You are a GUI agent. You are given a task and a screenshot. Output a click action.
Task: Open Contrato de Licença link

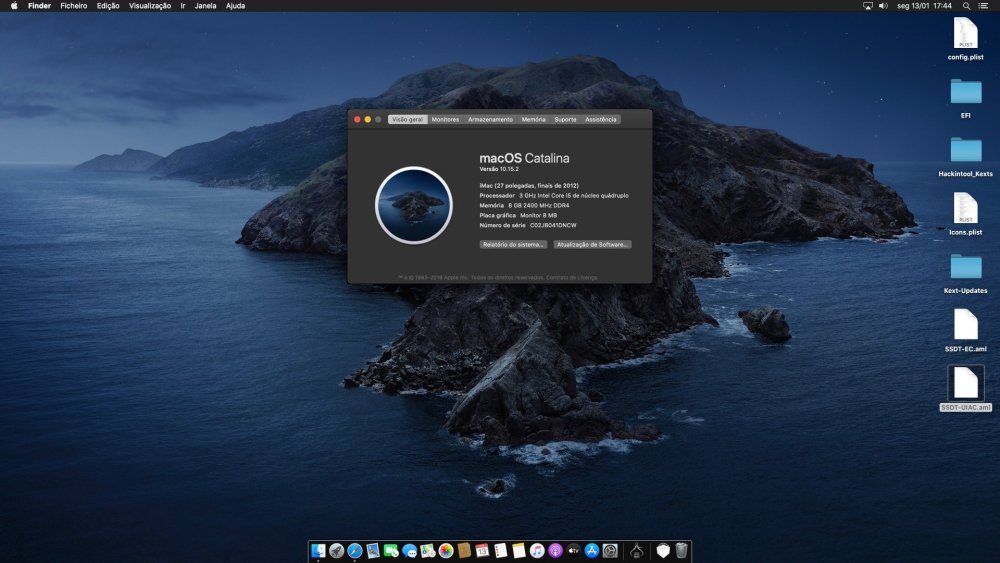coord(571,277)
